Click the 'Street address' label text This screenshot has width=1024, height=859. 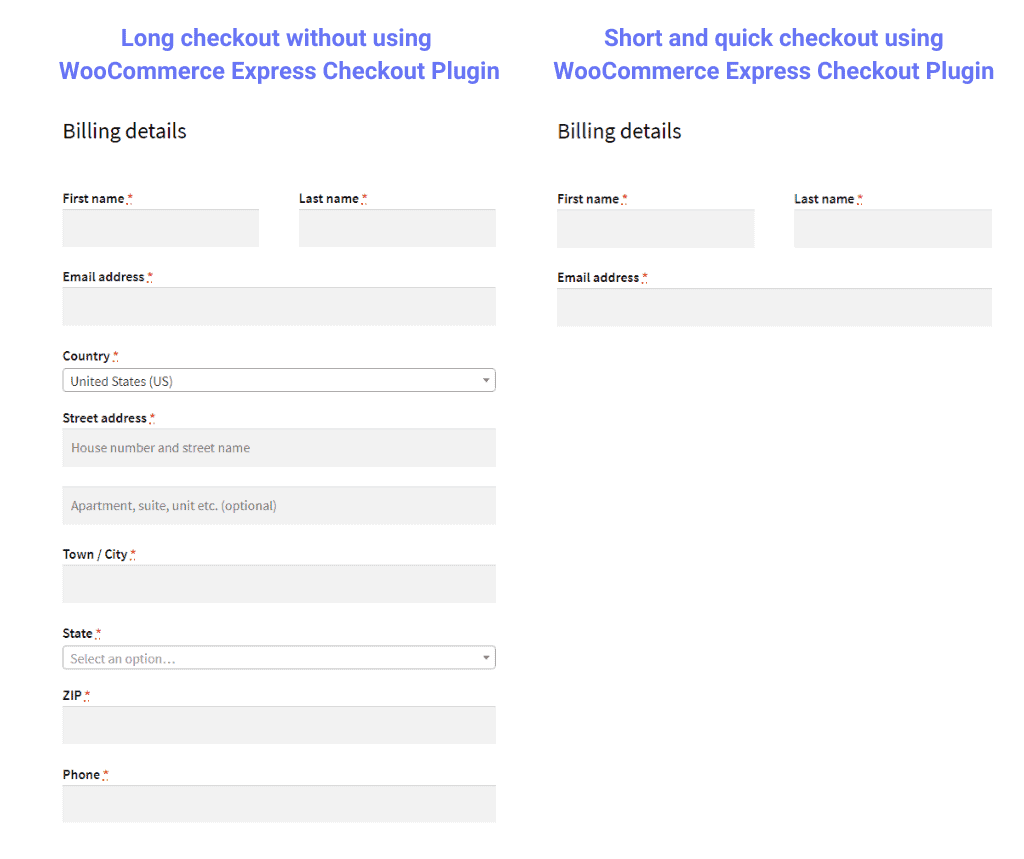click(x=105, y=418)
